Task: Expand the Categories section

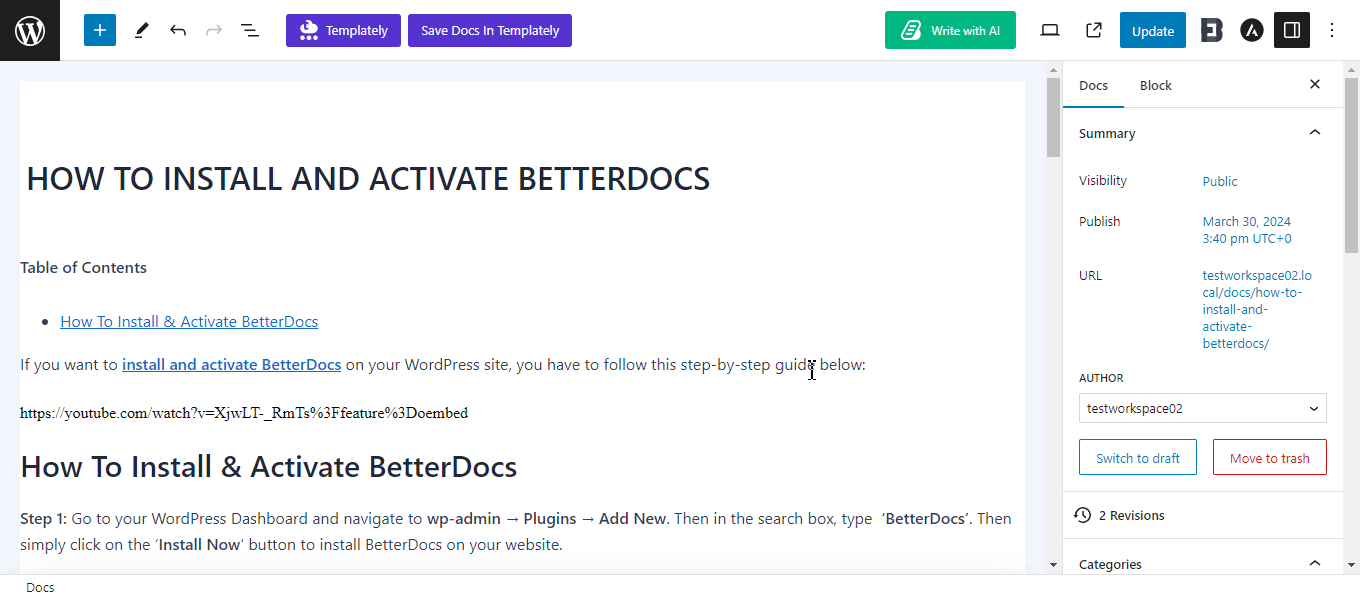Action: point(1314,564)
